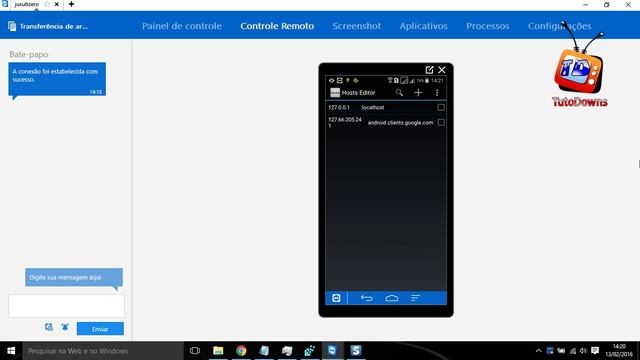Tap the phone Back navigation button
The image size is (640, 360).
pos(367,298)
